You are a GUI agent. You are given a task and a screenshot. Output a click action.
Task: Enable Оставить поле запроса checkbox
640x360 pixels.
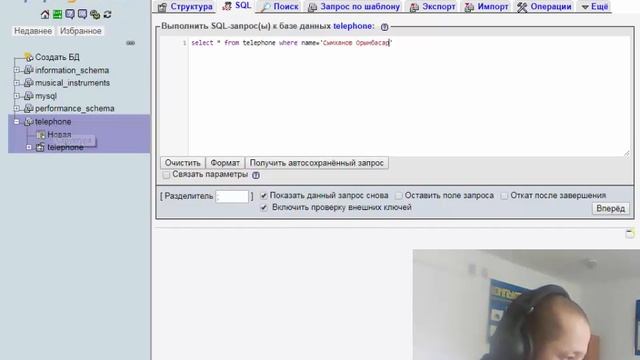(399, 196)
